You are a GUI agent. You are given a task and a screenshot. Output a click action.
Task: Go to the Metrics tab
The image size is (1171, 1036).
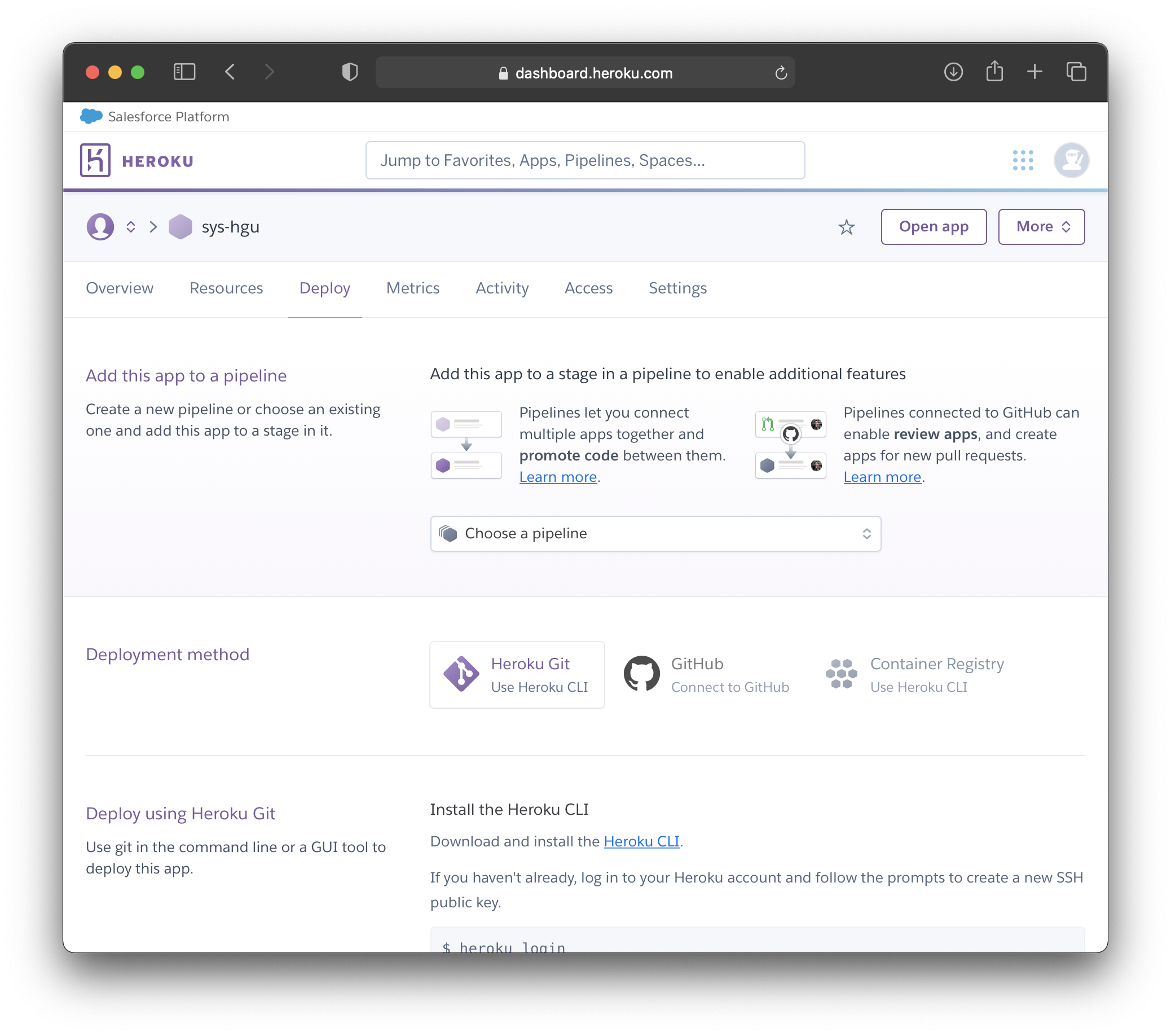click(x=413, y=288)
